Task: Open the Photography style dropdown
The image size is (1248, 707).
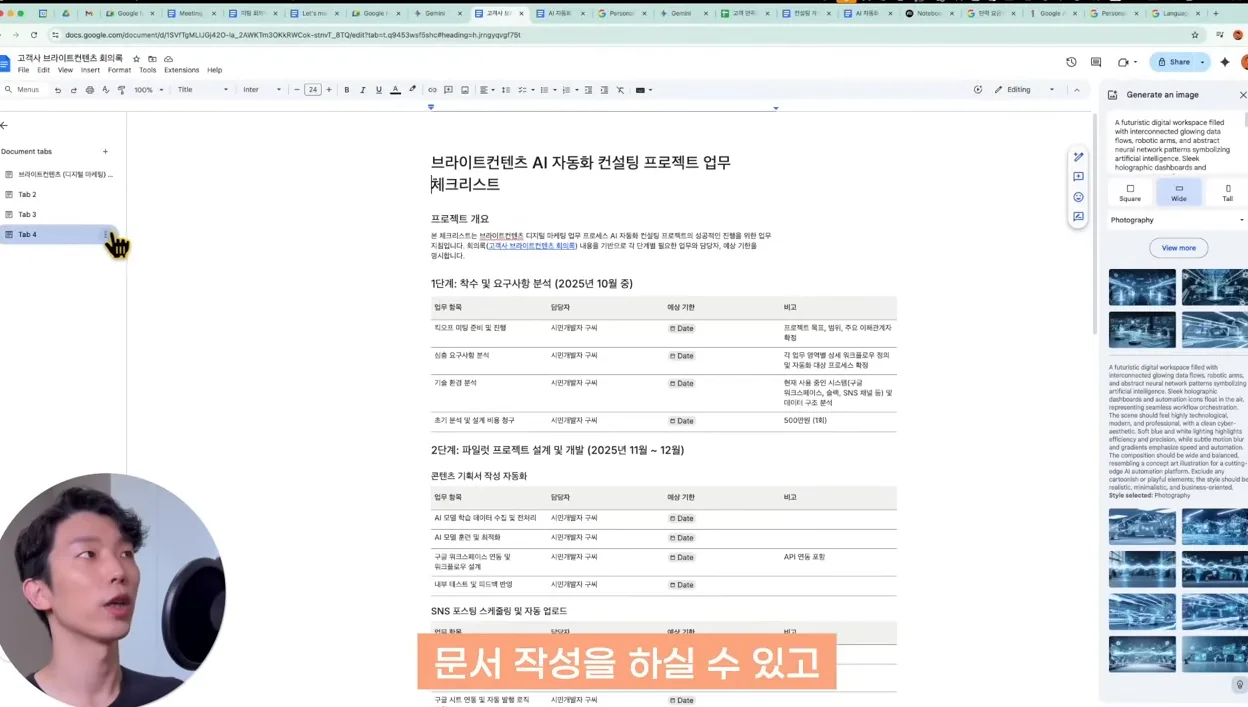Action: point(1178,220)
